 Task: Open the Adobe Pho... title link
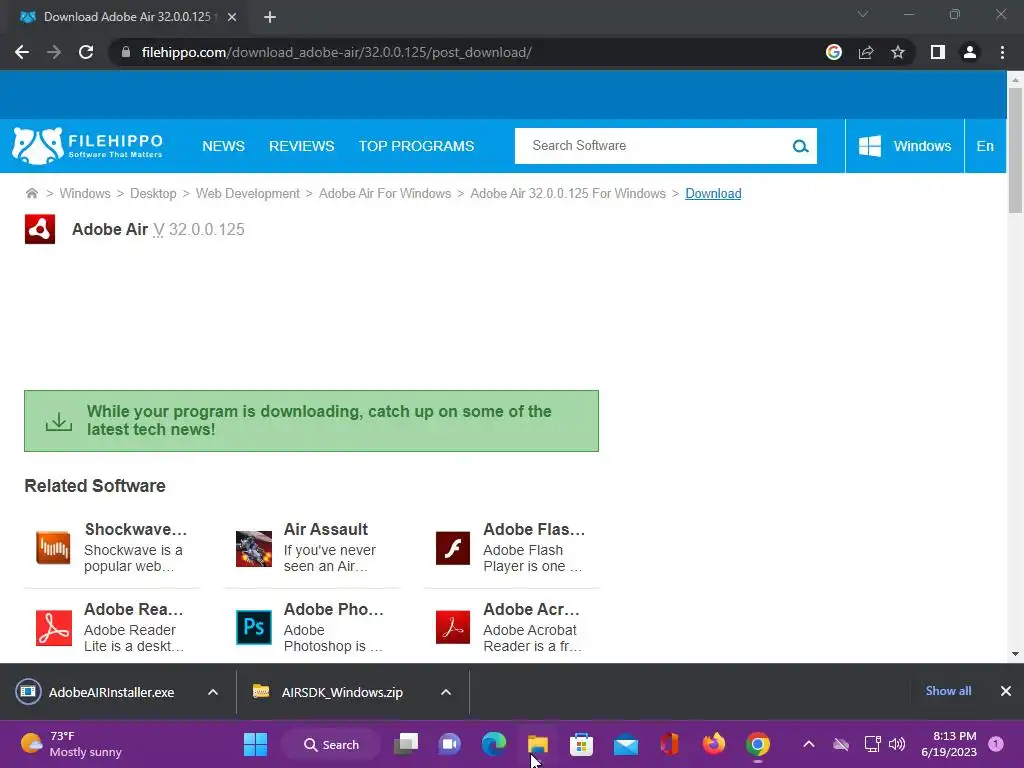[x=334, y=609]
